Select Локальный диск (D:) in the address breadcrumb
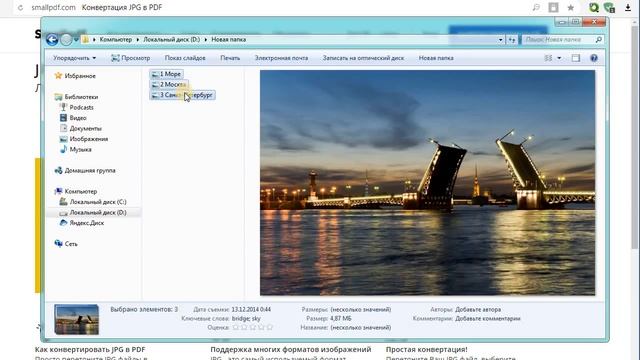 point(171,40)
